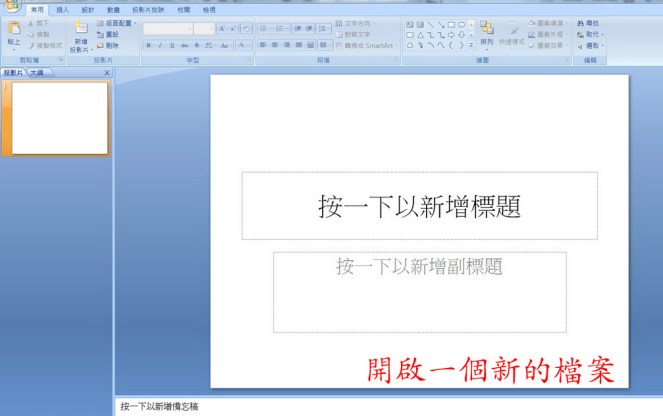Toggle Italic formatting
663x416 pixels.
(160, 45)
